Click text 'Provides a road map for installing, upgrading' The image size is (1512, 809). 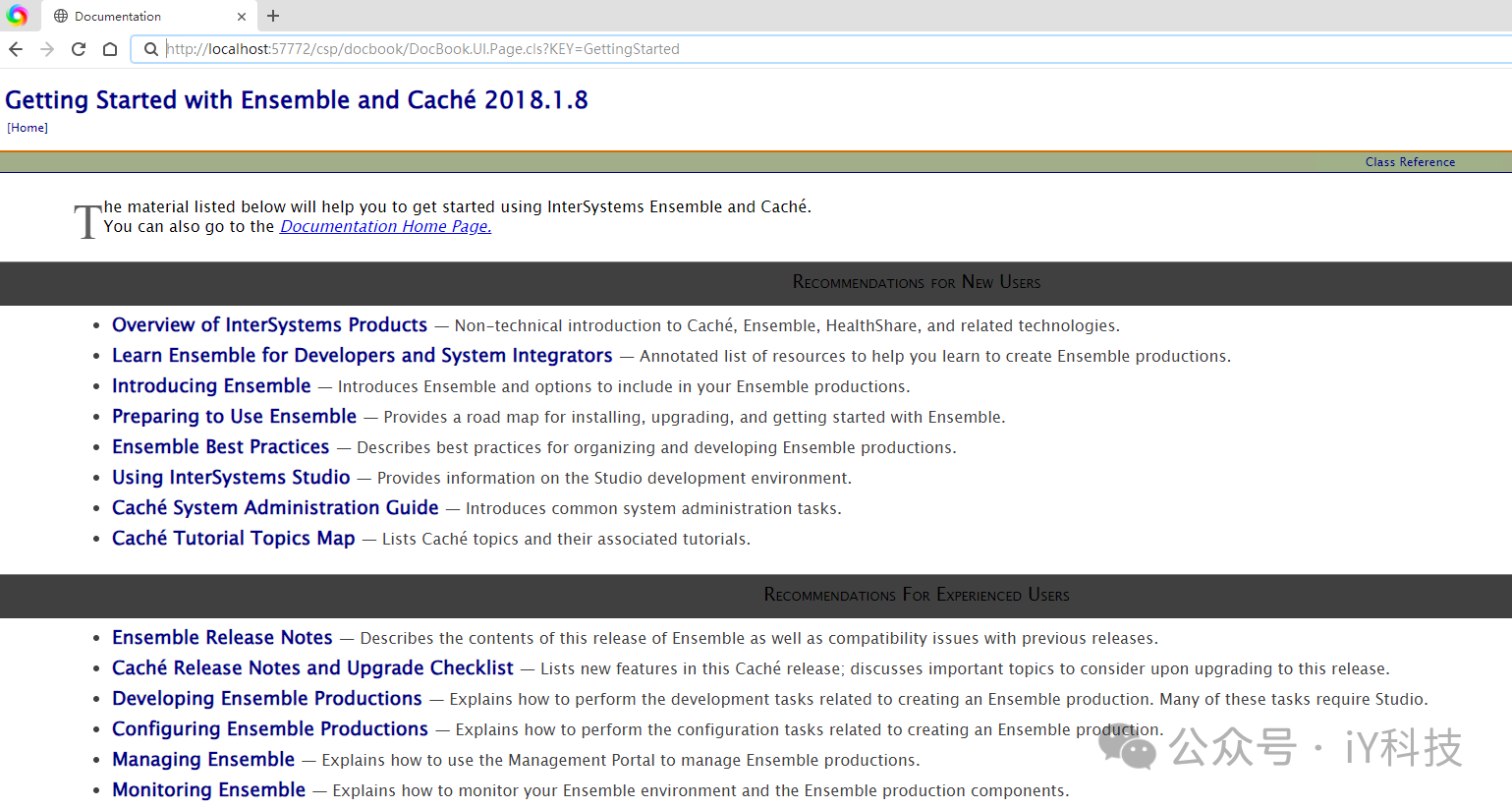pos(694,417)
